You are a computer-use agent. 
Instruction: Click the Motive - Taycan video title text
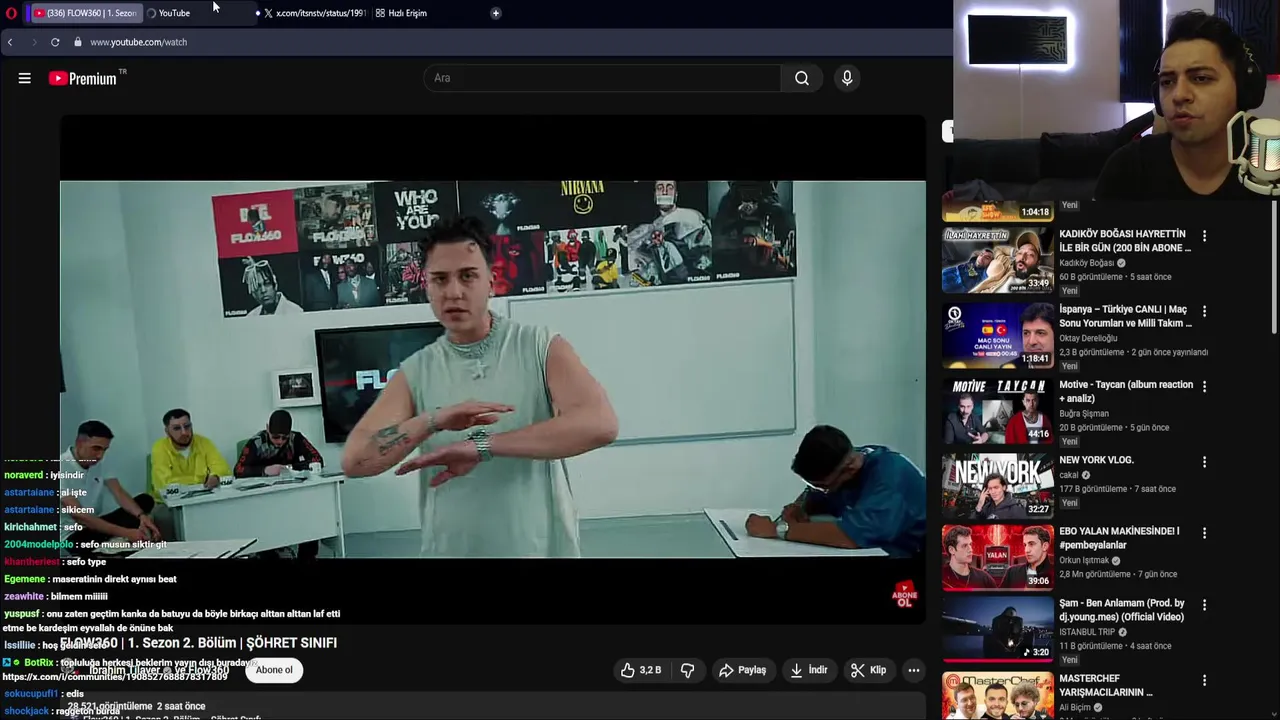pyautogui.click(x=1126, y=391)
